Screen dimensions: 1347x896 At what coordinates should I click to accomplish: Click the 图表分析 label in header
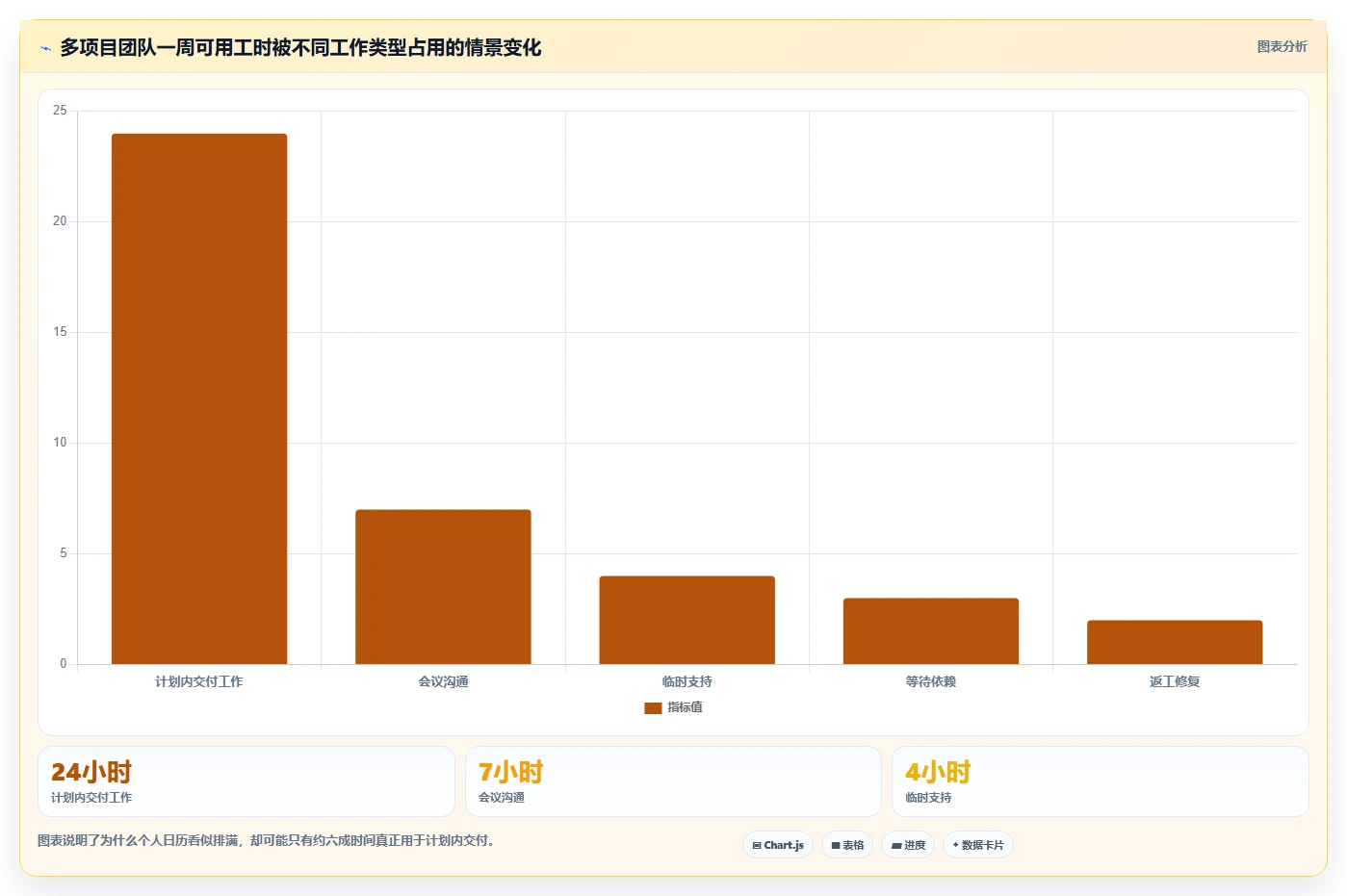(1282, 46)
